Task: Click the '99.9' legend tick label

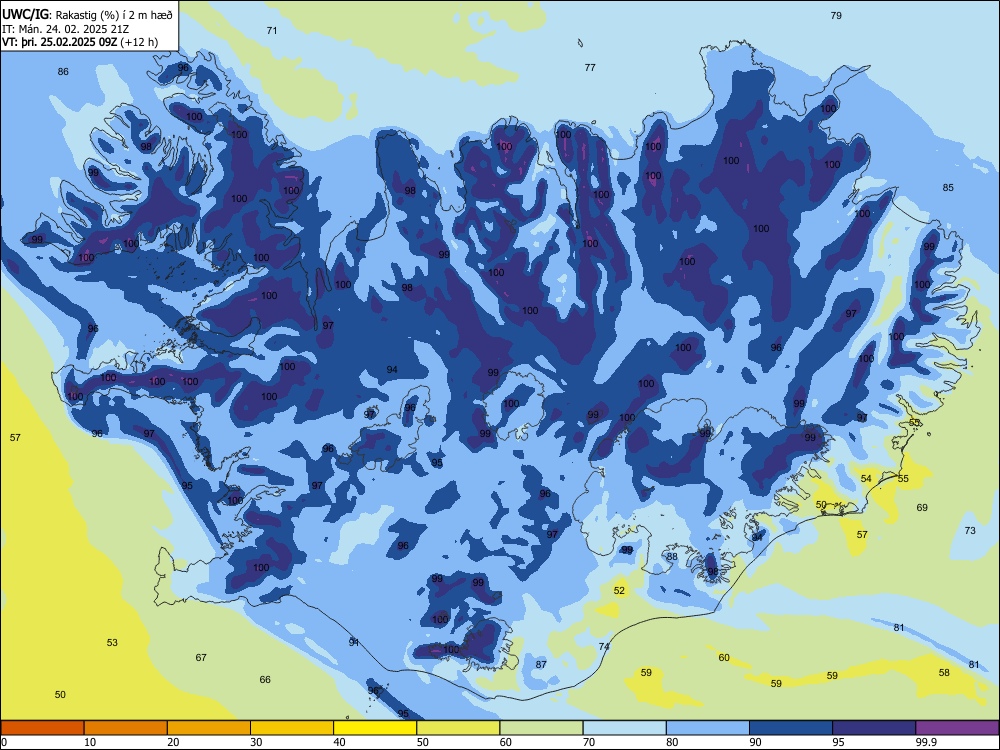Action: tap(926, 742)
